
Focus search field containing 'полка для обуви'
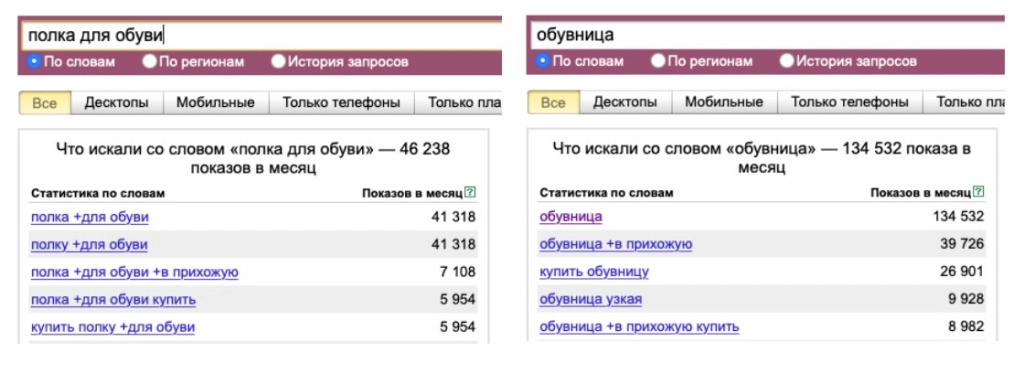click(261, 35)
